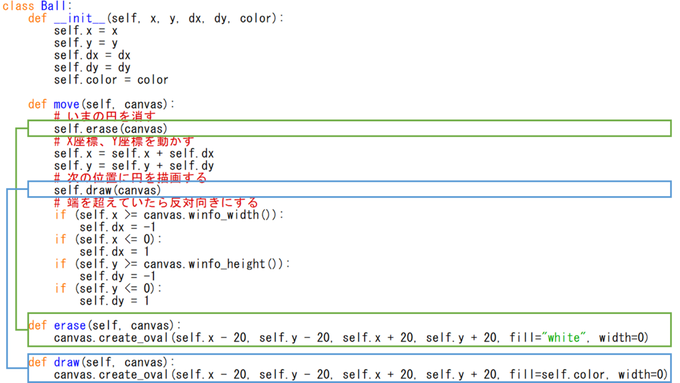The height and width of the screenshot is (383, 680).
Task: Click the self.dy = -1 assignment
Action: (118, 276)
